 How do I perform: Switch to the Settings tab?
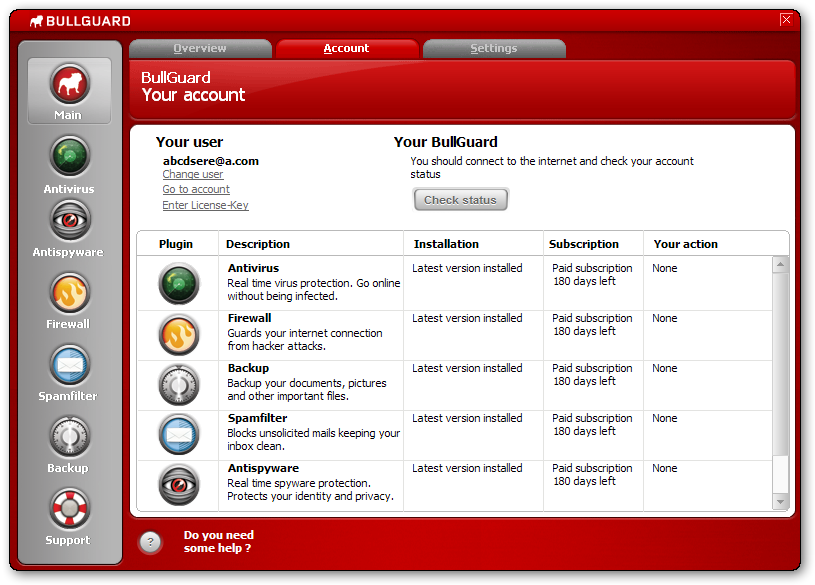point(494,48)
